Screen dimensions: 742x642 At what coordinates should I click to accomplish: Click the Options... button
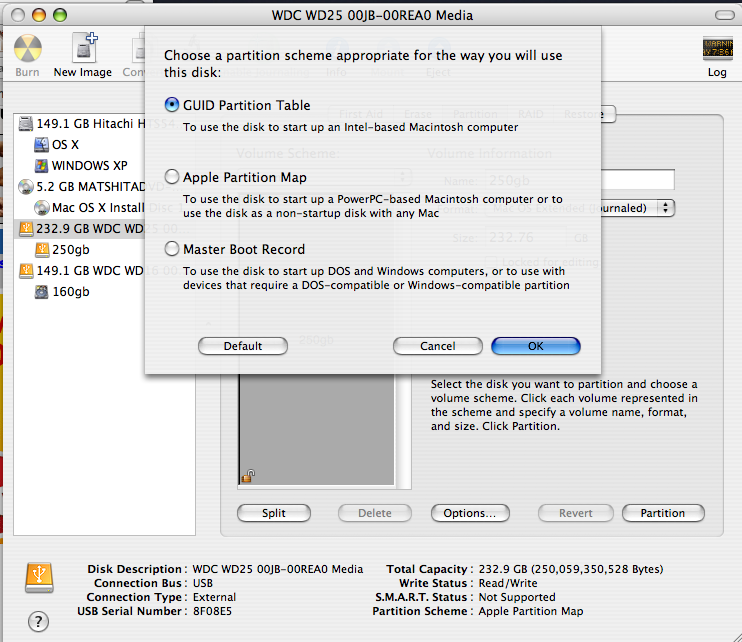click(470, 513)
